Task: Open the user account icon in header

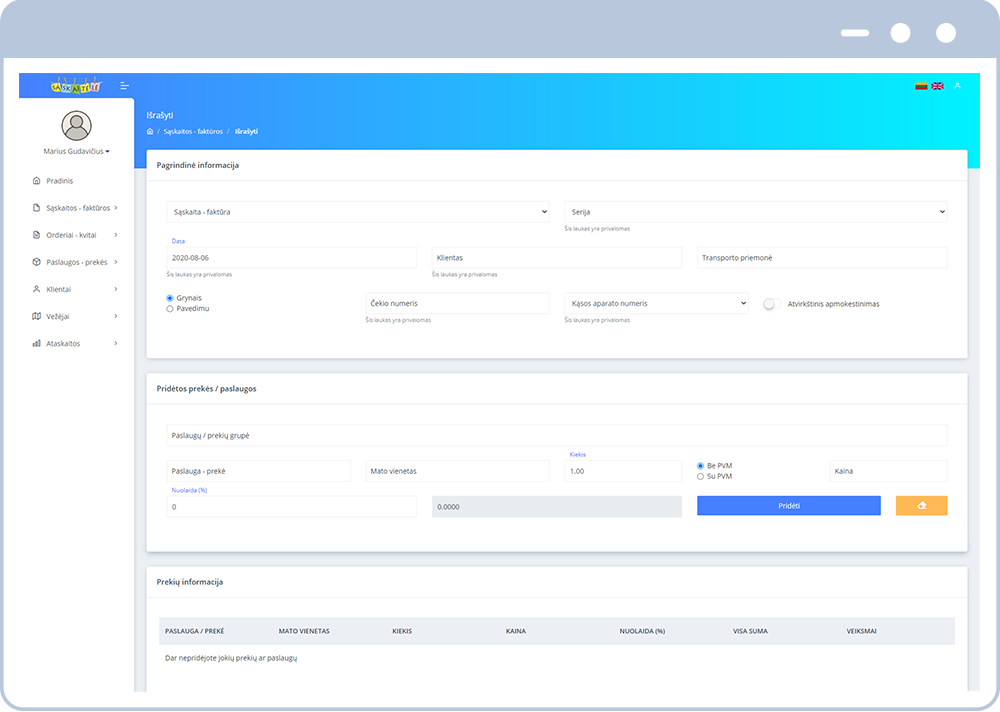Action: click(957, 85)
